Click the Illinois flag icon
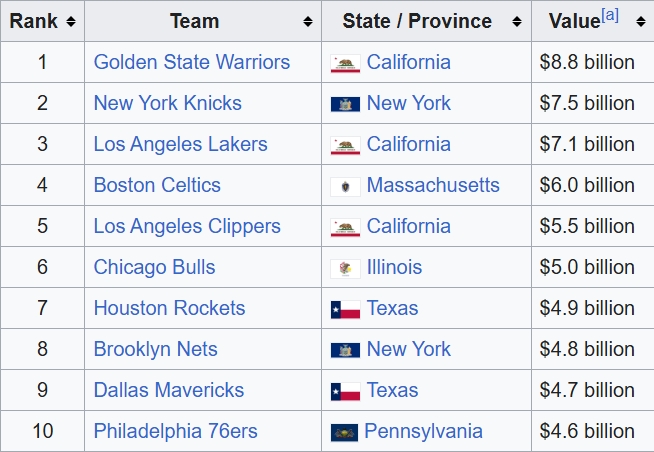Viewport: 654px width, 452px height. coord(345,268)
